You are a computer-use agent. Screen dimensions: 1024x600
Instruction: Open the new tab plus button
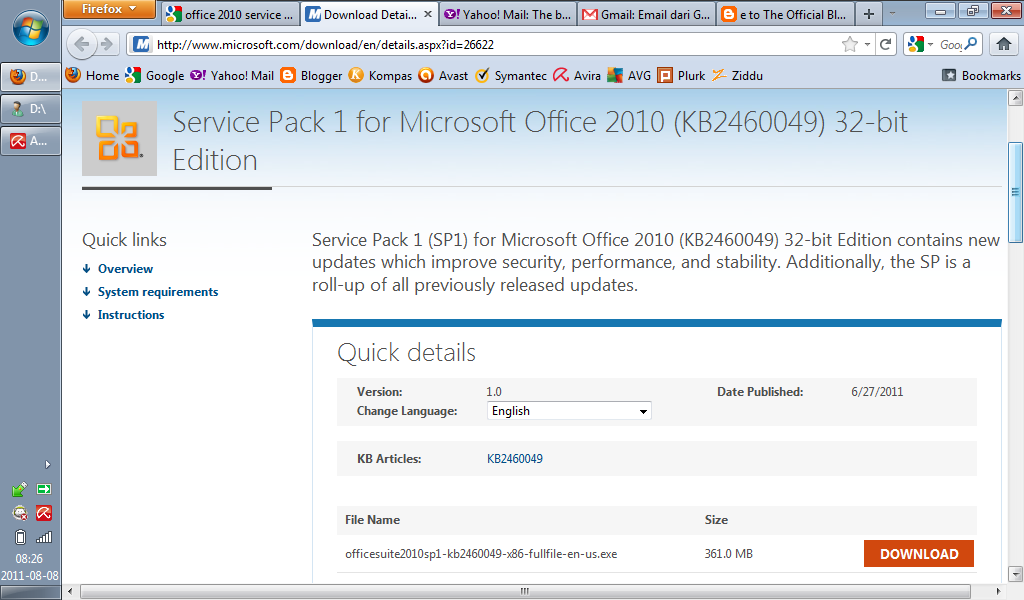(x=868, y=14)
